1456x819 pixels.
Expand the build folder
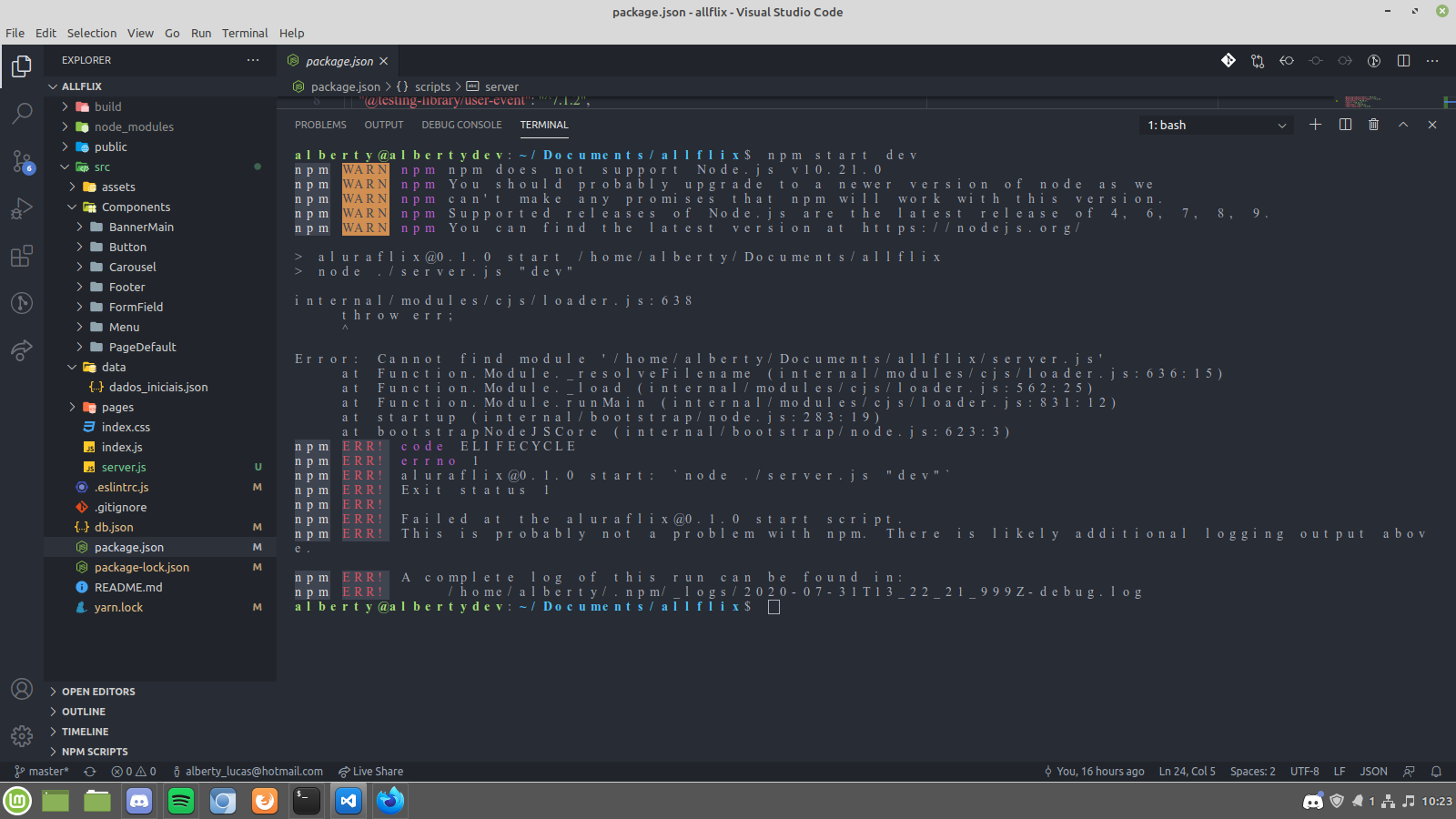pyautogui.click(x=160, y=106)
